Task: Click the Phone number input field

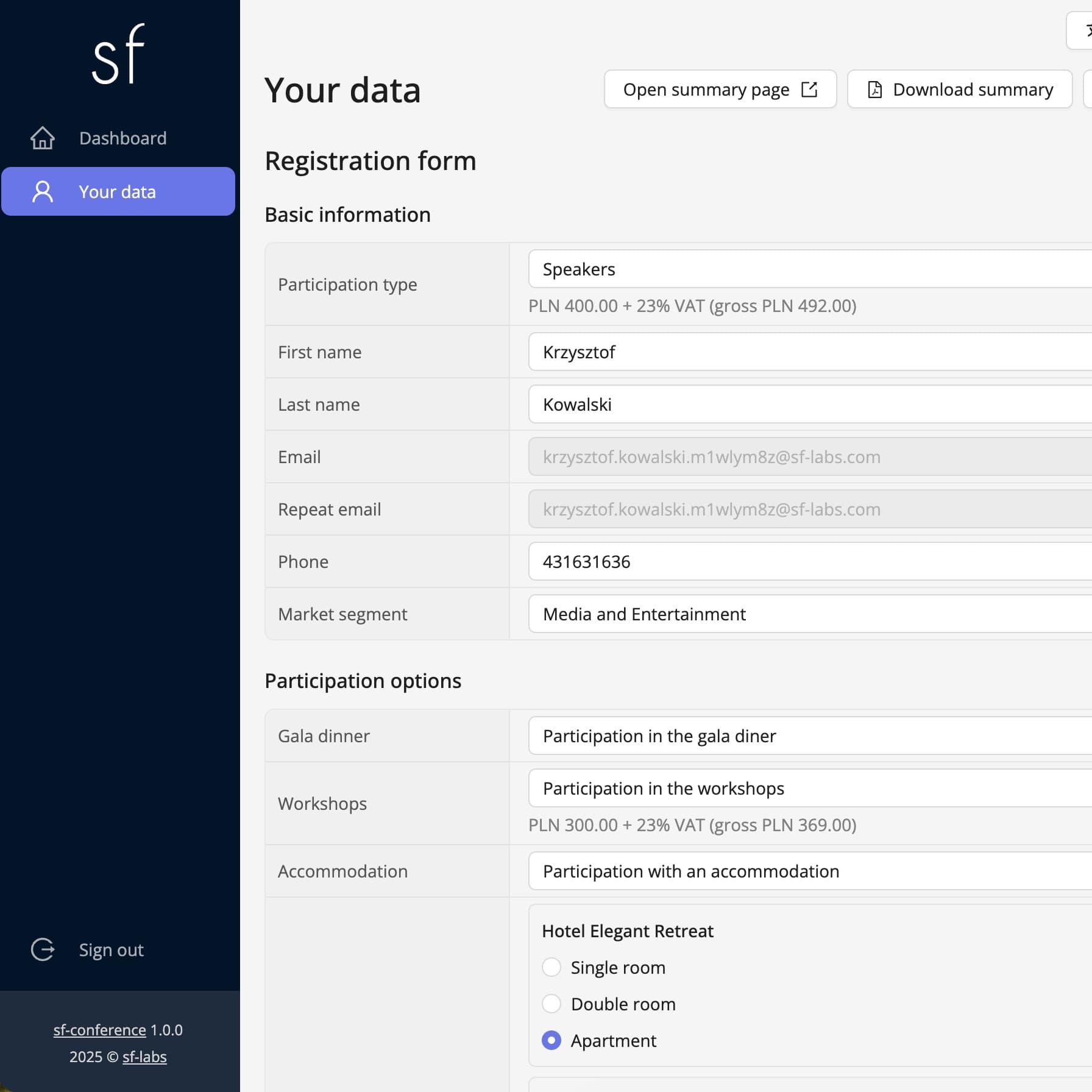Action: (792, 561)
